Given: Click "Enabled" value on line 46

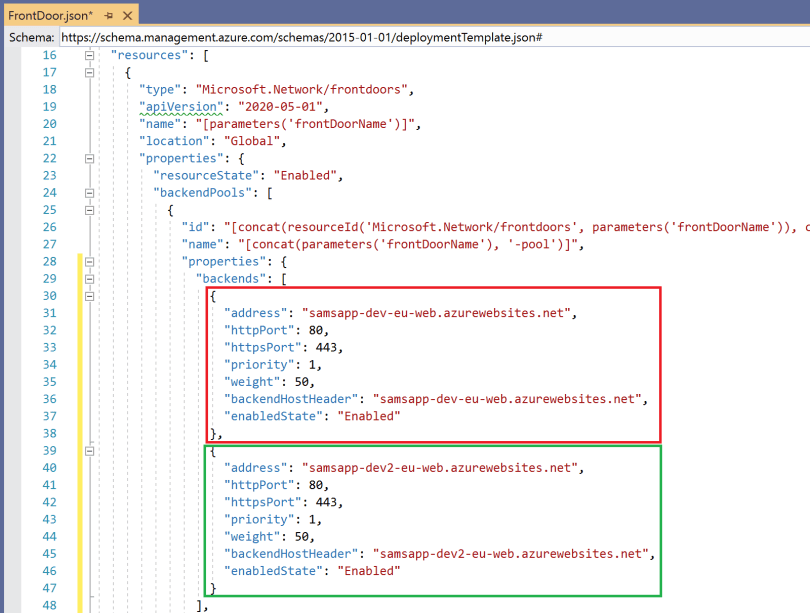Looking at the screenshot, I should point(369,571).
